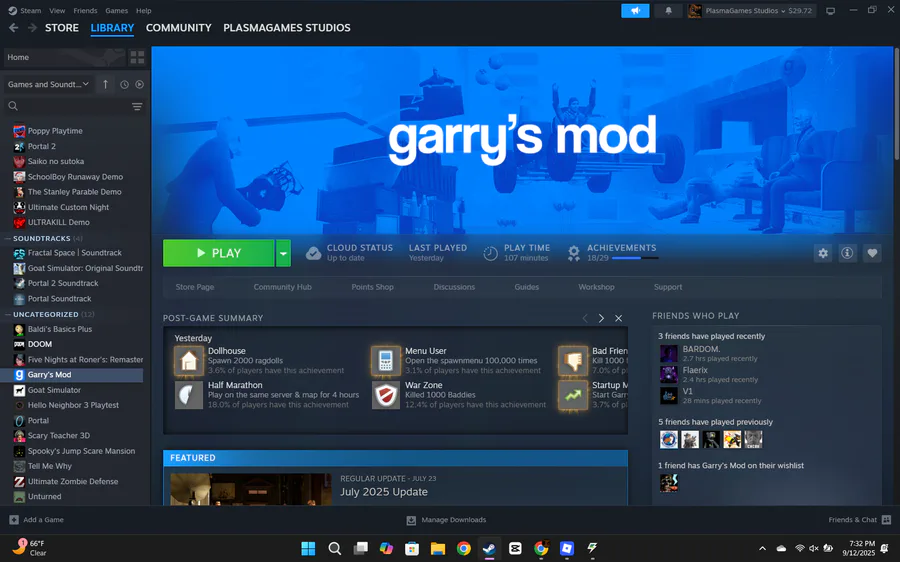Click the Menu User achievement icon
Viewport: 900px width, 562px height.
(x=386, y=361)
